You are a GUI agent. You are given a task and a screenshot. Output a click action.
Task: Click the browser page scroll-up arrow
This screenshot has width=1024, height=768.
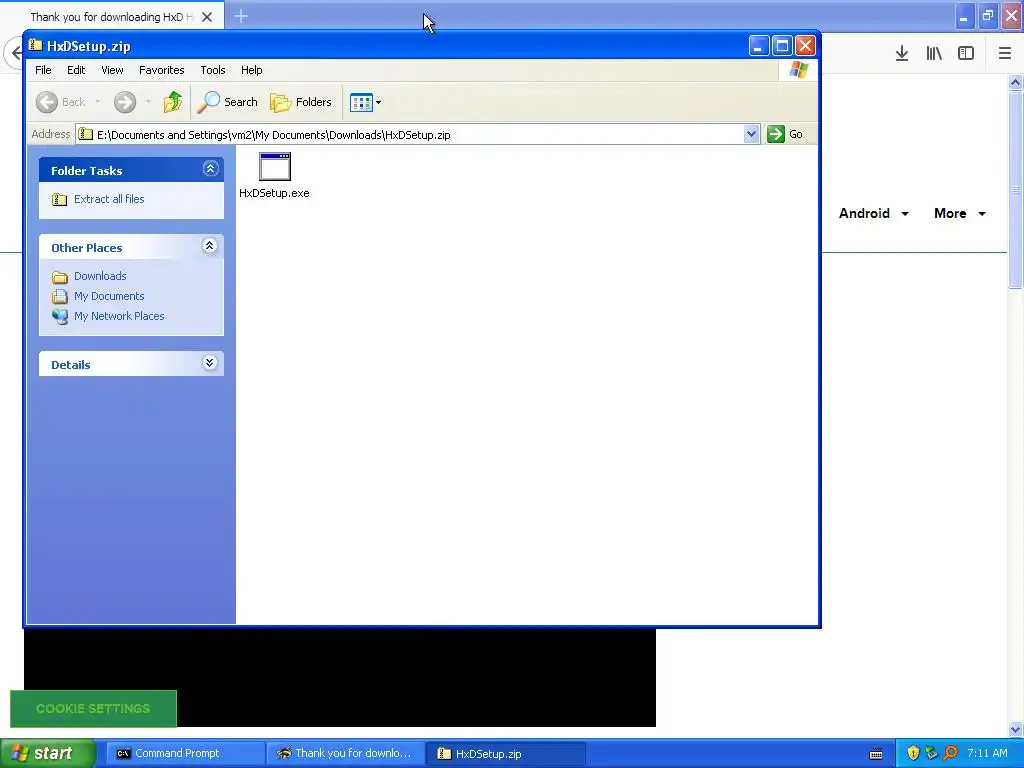click(1016, 82)
